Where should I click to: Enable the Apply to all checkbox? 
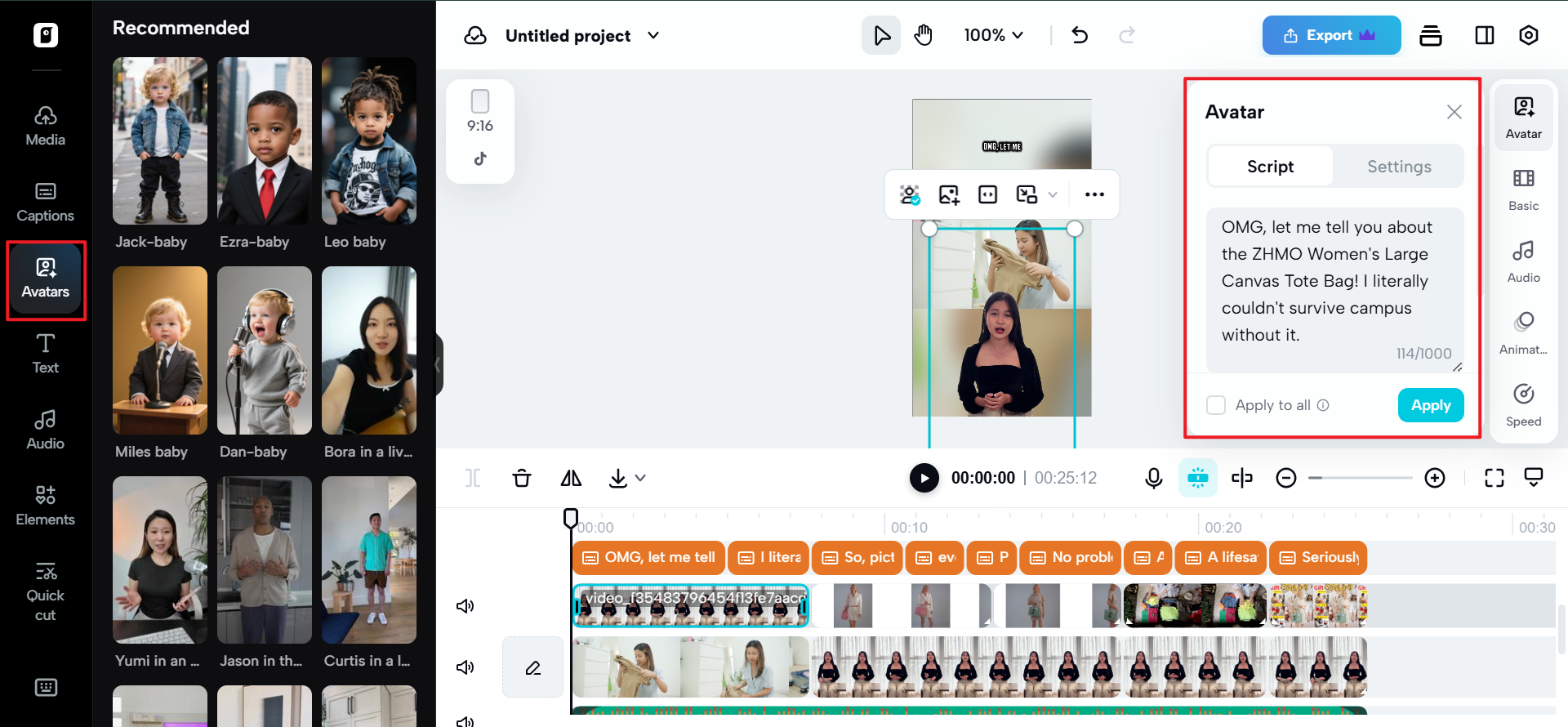[x=1216, y=405]
